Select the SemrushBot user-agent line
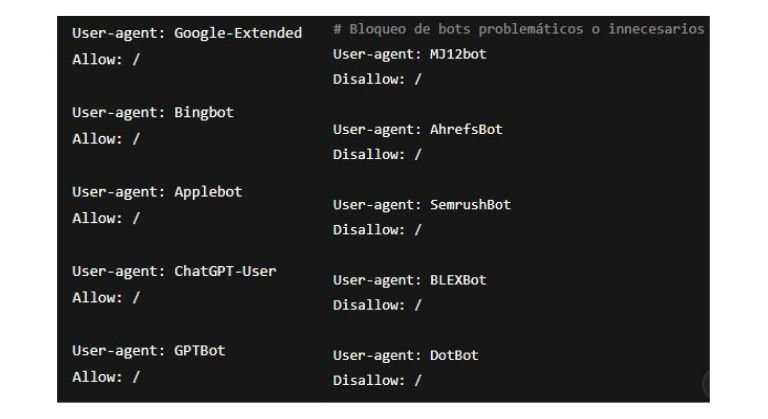 pos(421,204)
